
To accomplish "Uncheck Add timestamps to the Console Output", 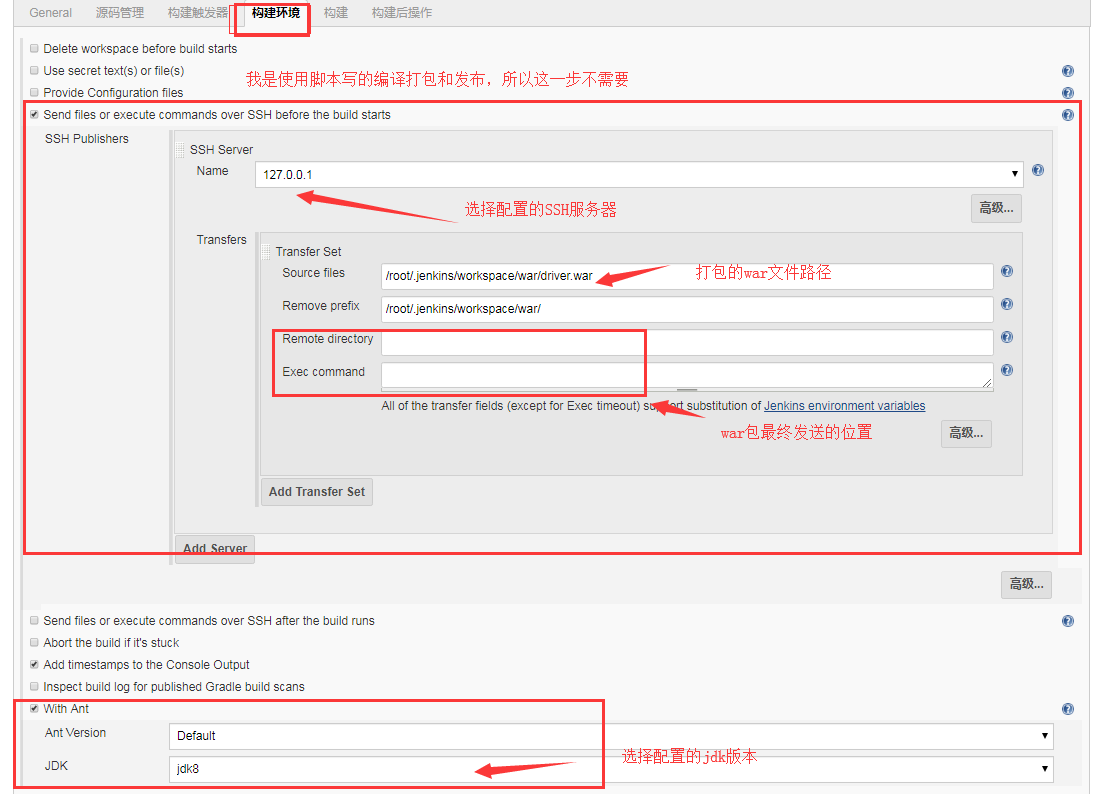I will click(34, 665).
